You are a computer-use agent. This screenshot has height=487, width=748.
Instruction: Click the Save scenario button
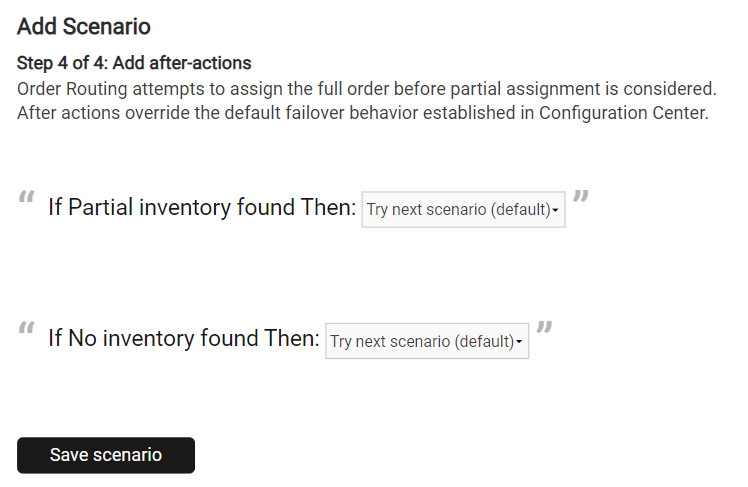click(x=106, y=455)
